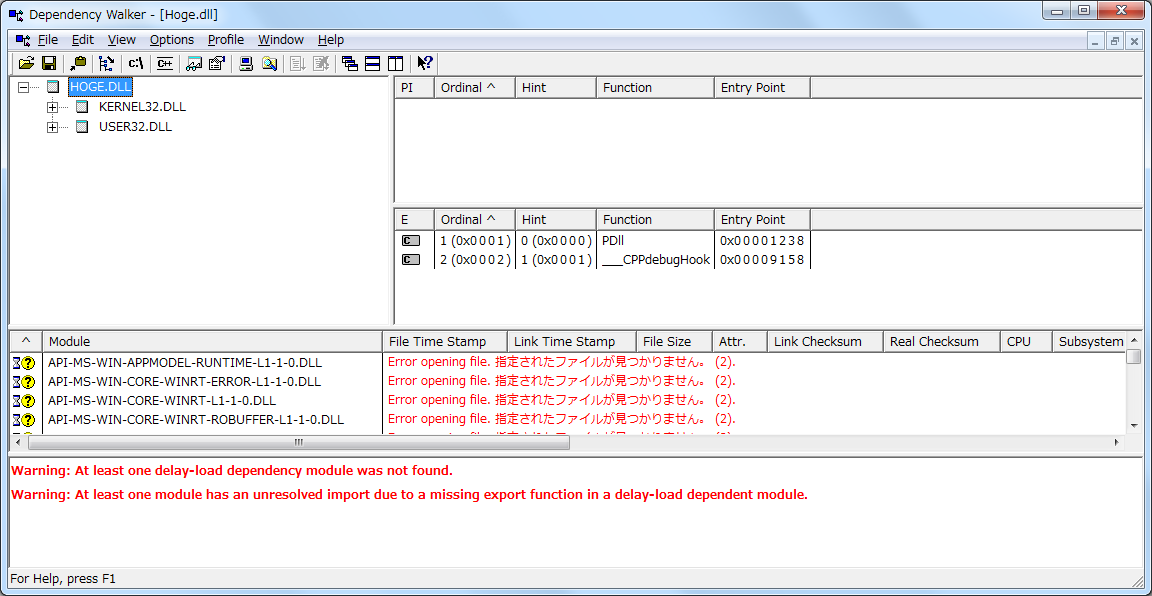Screen dimensions: 1152x596
Task: Click the module list horizontal scrollbar thumb
Action: click(298, 443)
